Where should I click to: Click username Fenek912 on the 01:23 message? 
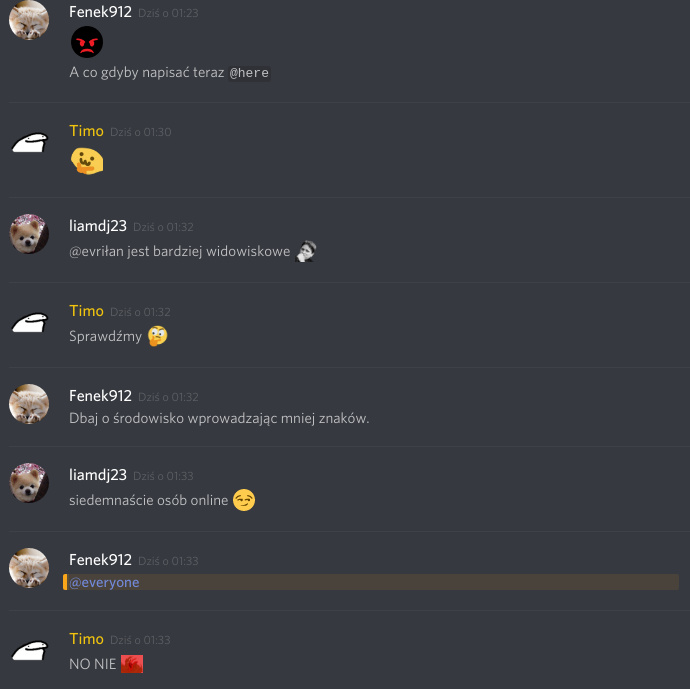(100, 12)
